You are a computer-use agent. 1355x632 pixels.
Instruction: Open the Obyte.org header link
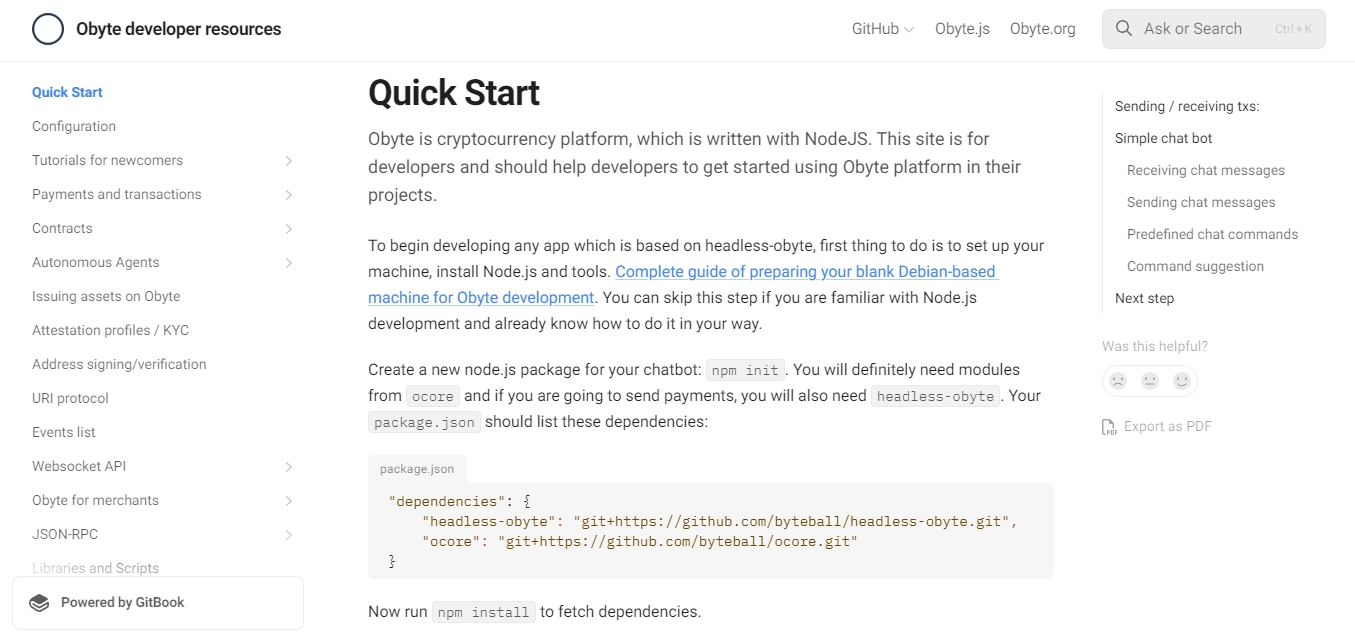pos(1043,29)
